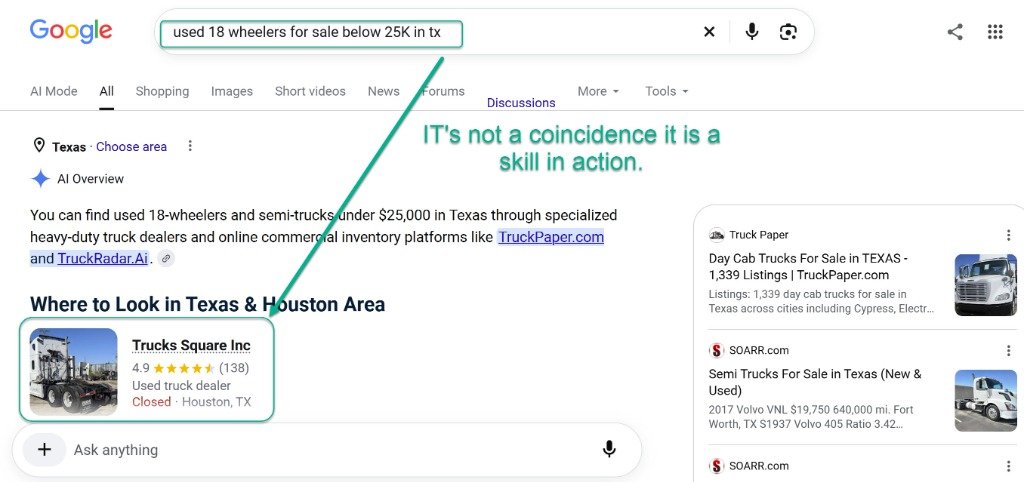Use the microphone in the Ask anything bar
This screenshot has height=482, width=1024.
pos(609,449)
